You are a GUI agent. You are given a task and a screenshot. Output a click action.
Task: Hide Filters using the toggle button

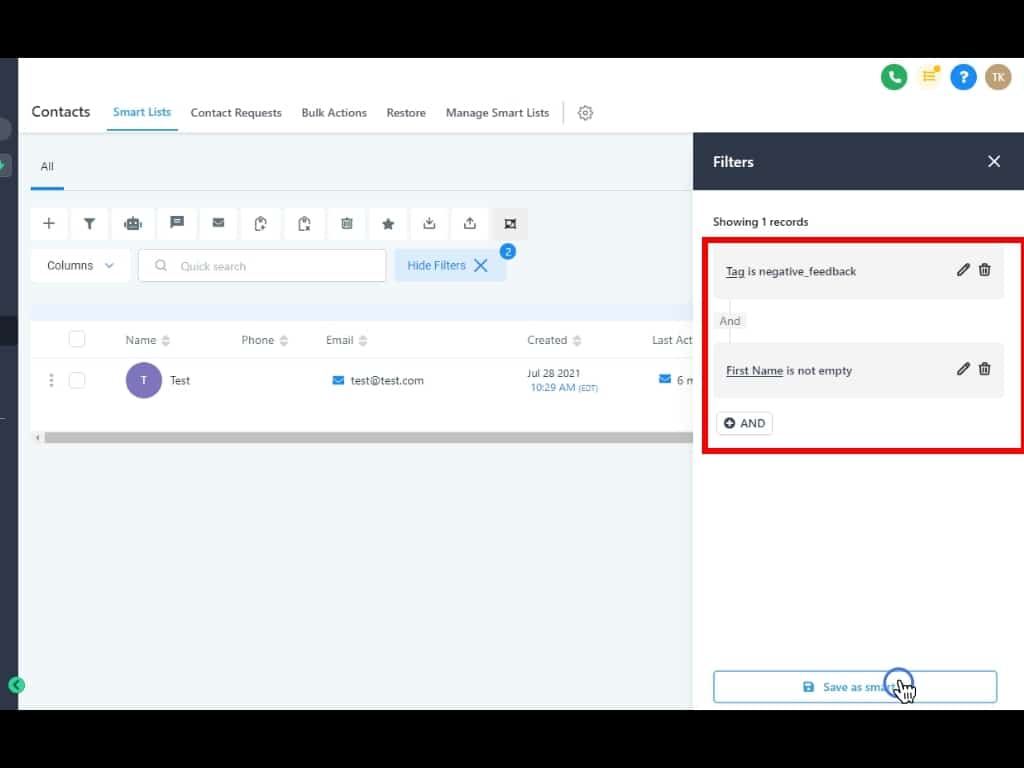[x=449, y=266]
